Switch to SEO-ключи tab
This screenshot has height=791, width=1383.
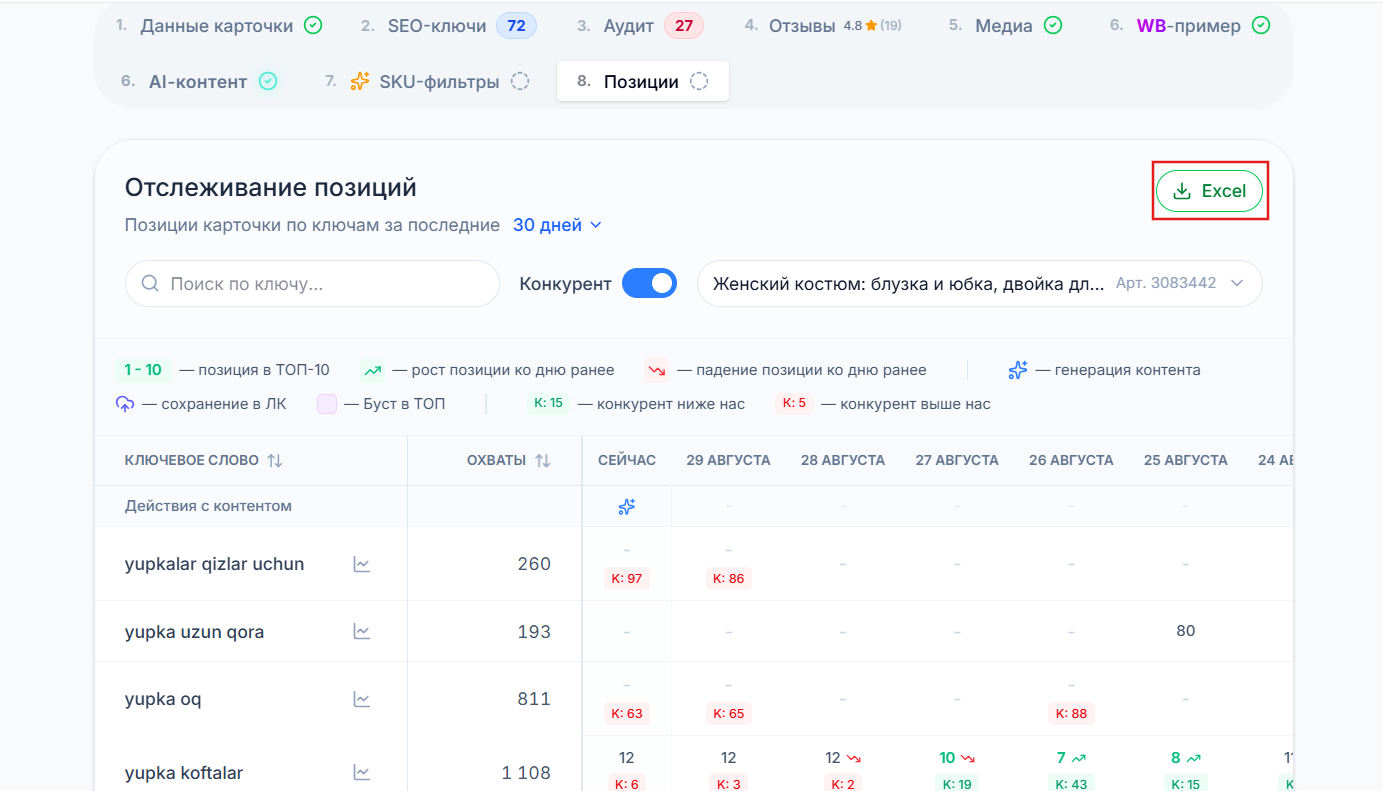[448, 26]
